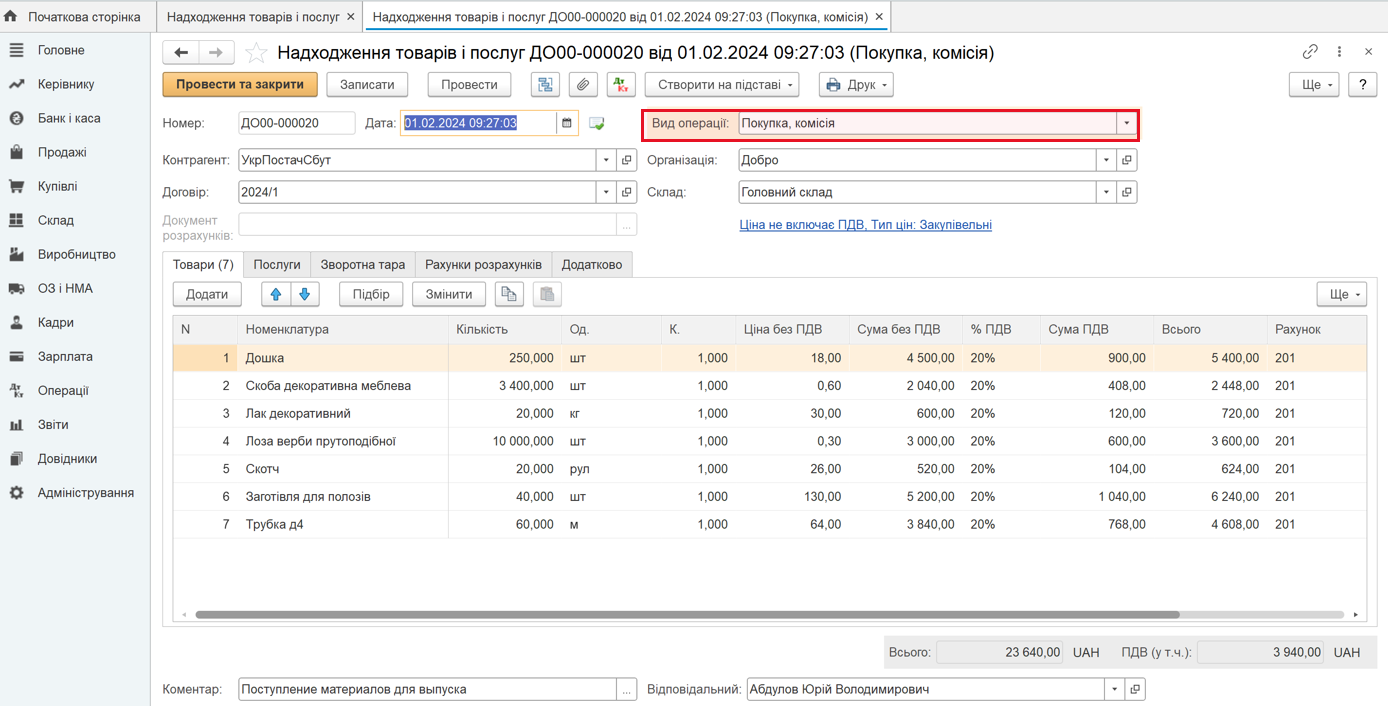
Task: Add document to favorites with star icon
Action: click(257, 53)
